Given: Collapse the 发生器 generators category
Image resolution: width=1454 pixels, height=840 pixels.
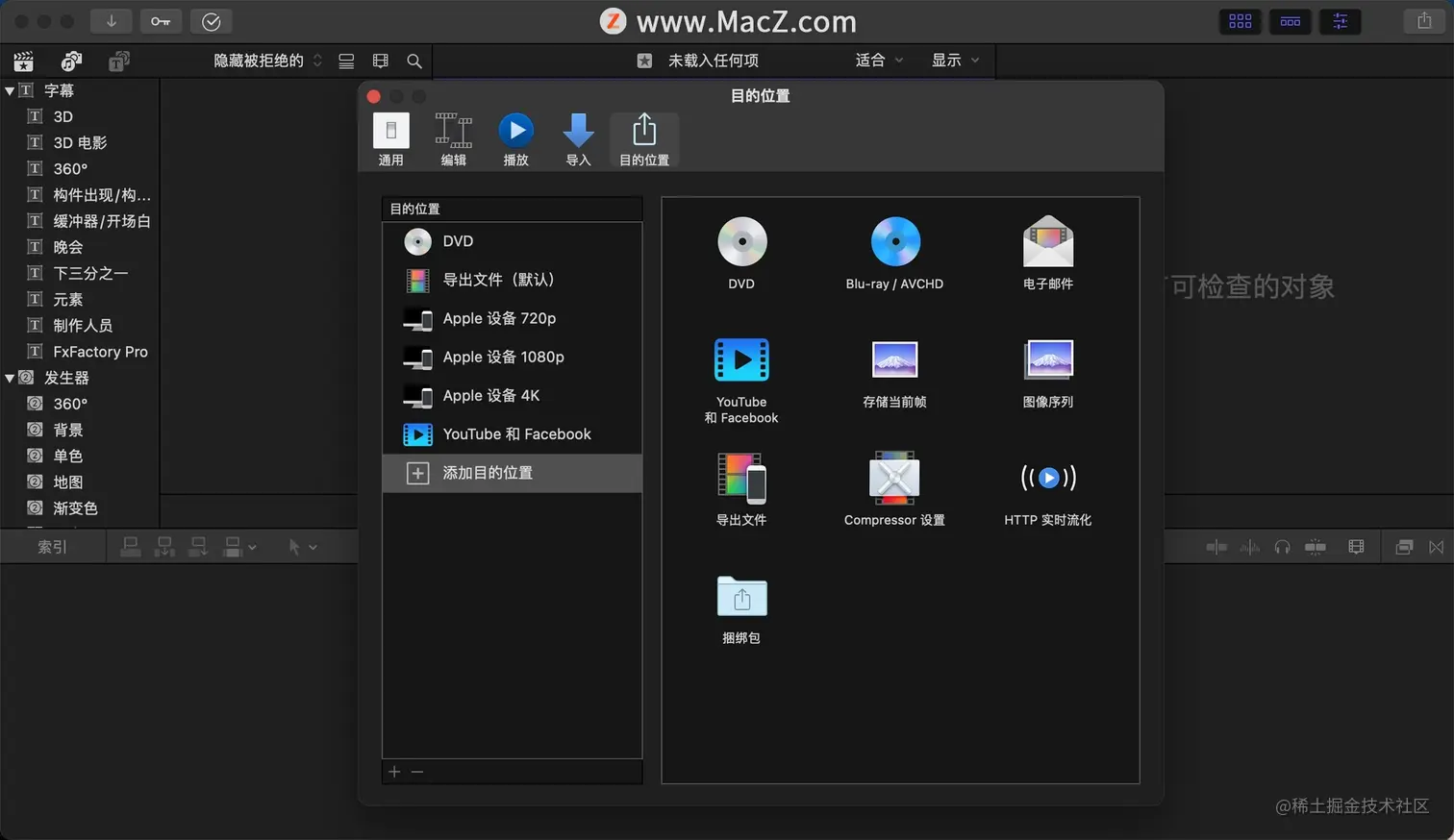Looking at the screenshot, I should pos(10,378).
